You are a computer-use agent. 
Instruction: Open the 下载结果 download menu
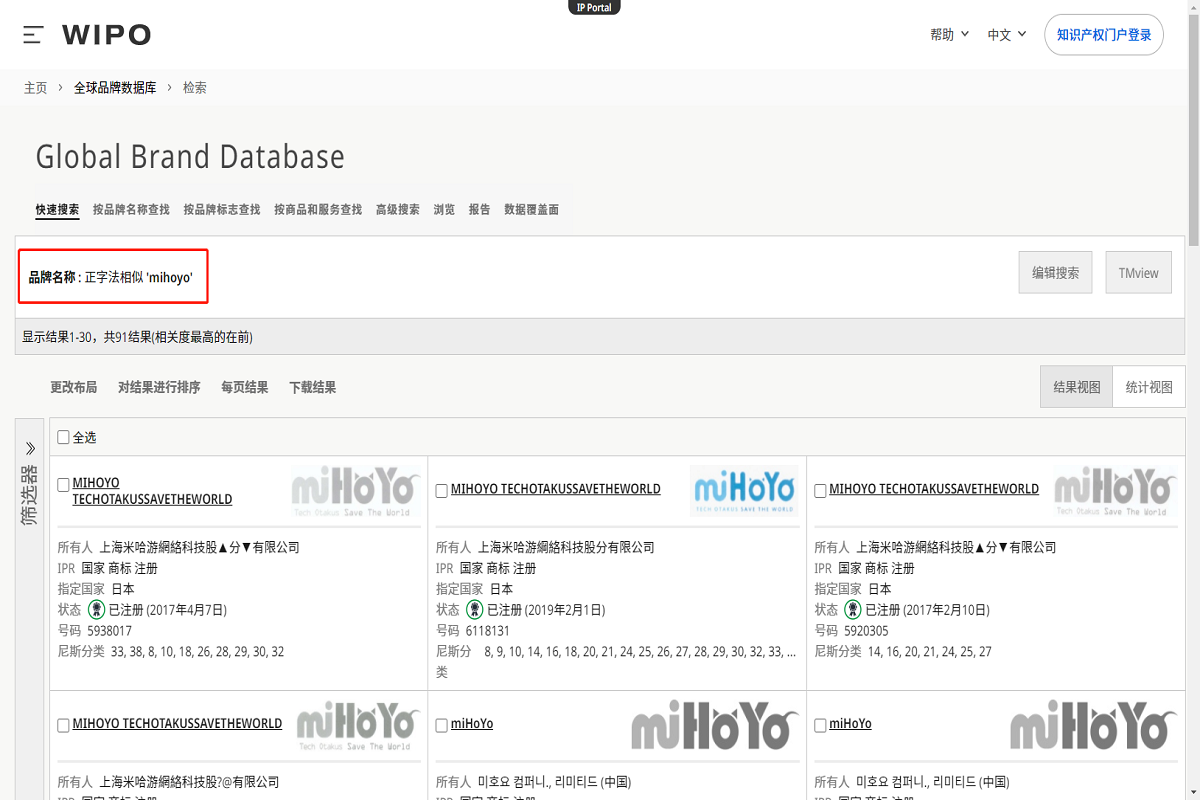(x=313, y=387)
